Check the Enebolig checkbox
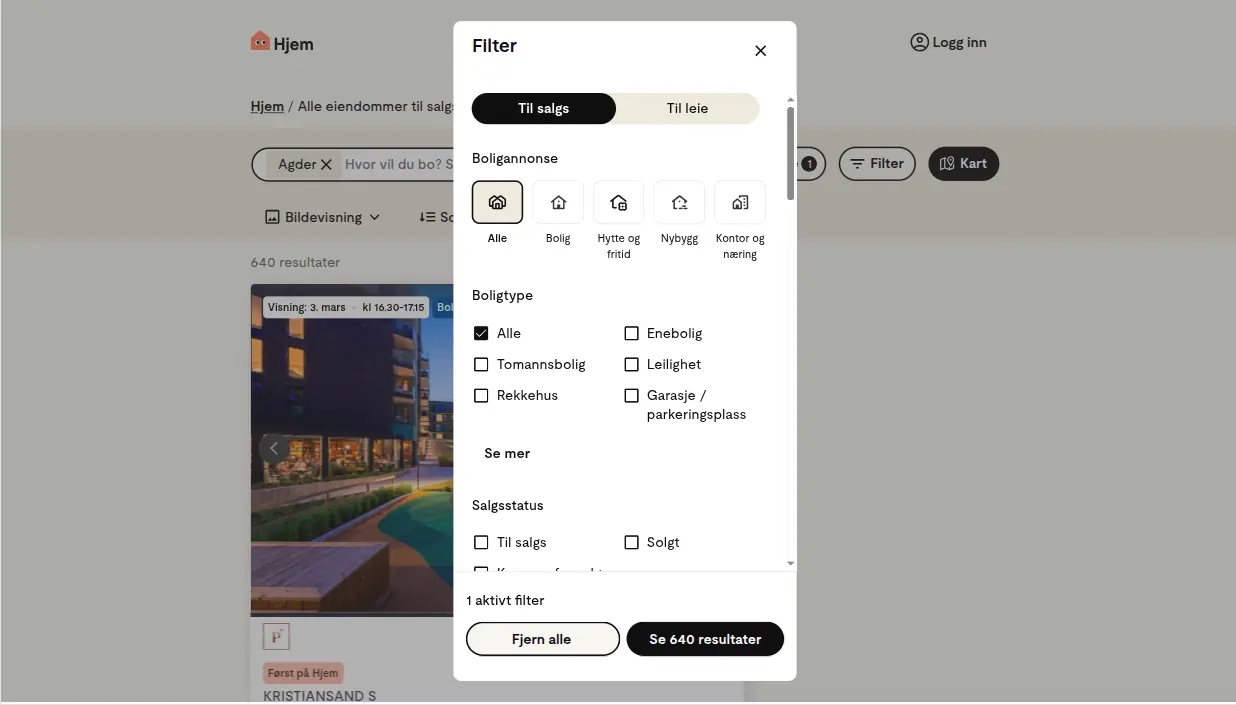The image size is (1236, 705). (631, 333)
